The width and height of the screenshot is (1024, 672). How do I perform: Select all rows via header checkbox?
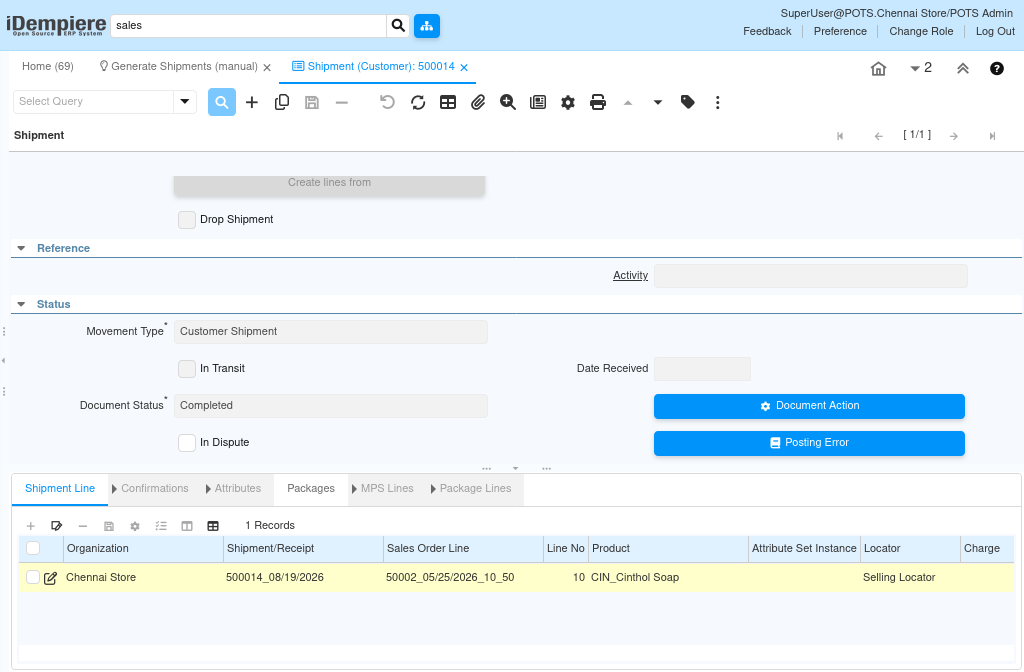33,548
